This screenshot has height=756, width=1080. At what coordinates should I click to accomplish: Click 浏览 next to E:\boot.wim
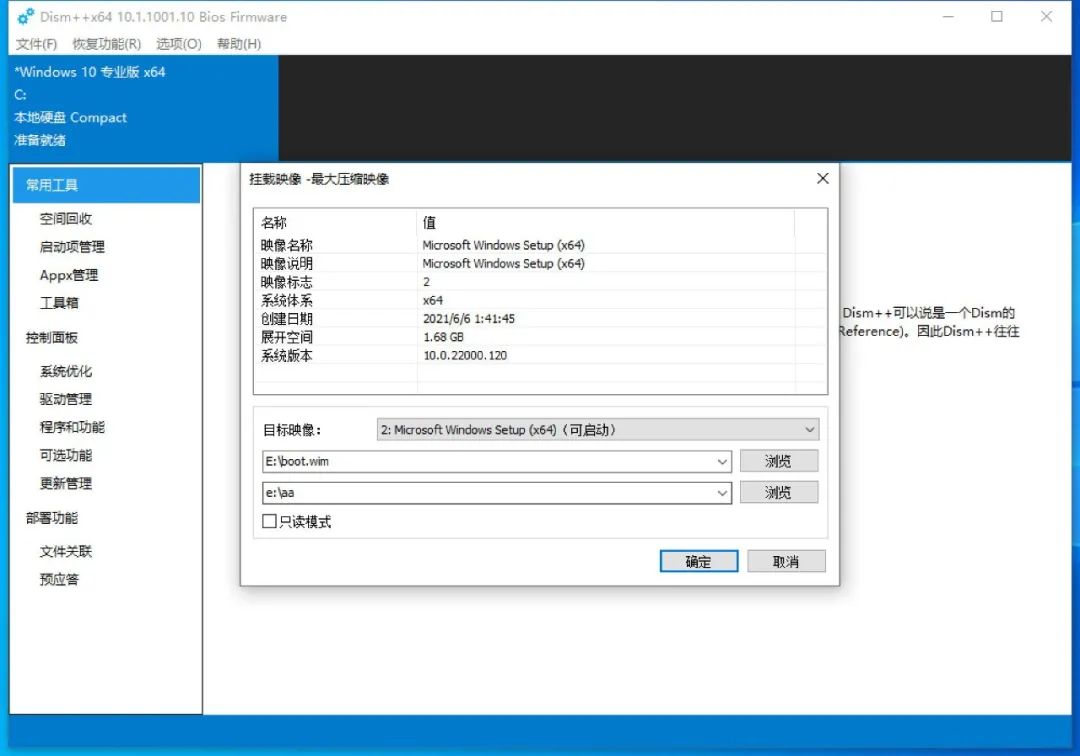click(779, 461)
